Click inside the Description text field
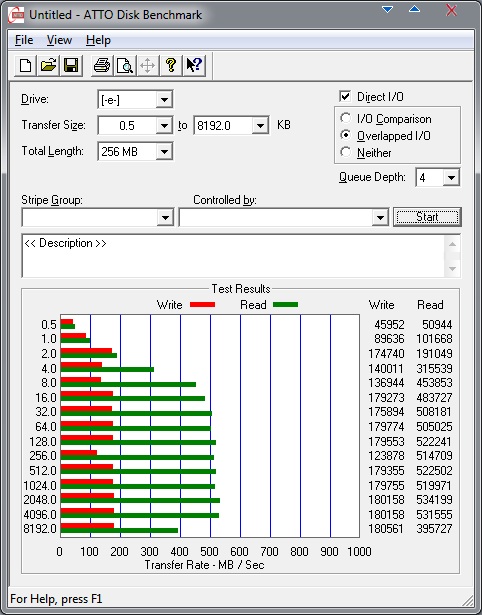 pos(233,256)
